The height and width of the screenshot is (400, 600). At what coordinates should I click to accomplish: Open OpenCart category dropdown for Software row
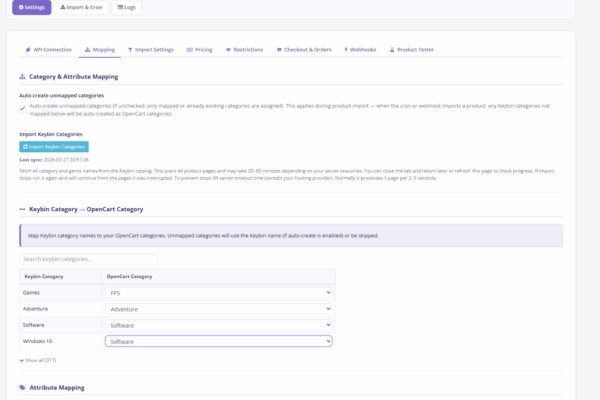pyautogui.click(x=219, y=325)
